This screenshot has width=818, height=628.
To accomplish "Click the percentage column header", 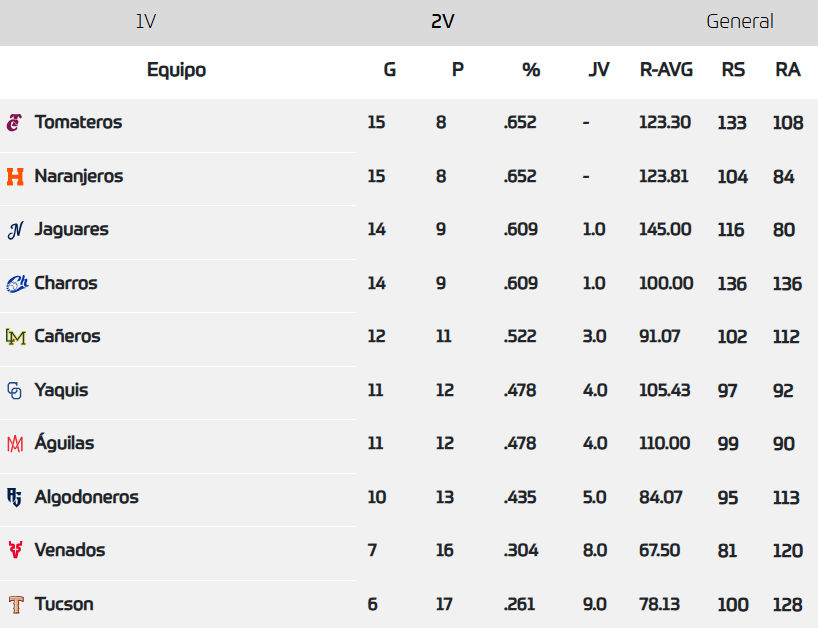I will pos(531,70).
